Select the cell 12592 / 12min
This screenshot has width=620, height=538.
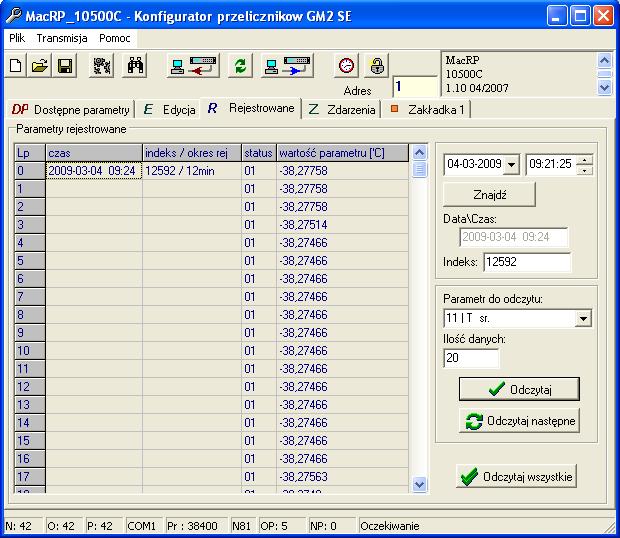pyautogui.click(x=192, y=171)
